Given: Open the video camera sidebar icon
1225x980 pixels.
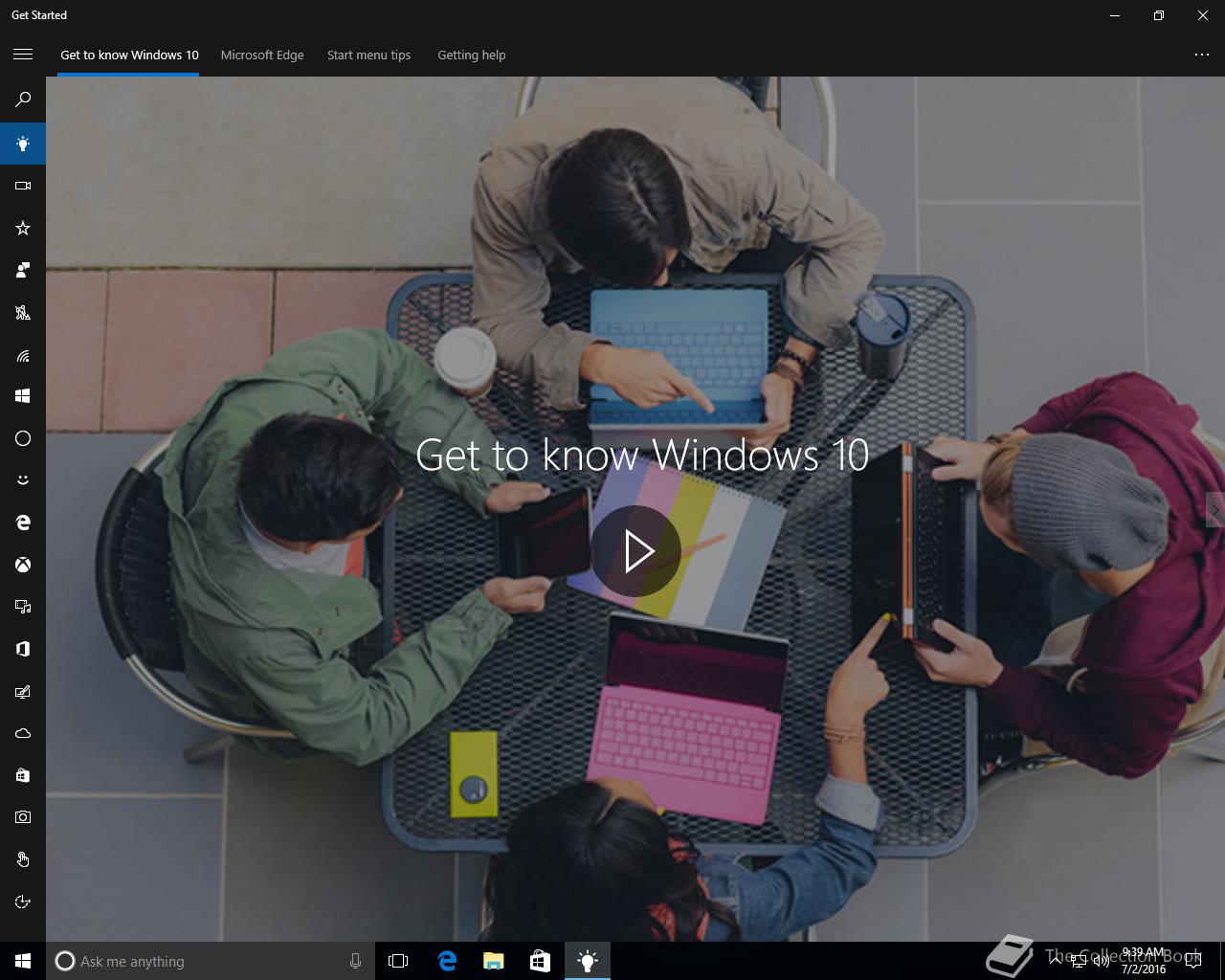Looking at the screenshot, I should pos(23,186).
